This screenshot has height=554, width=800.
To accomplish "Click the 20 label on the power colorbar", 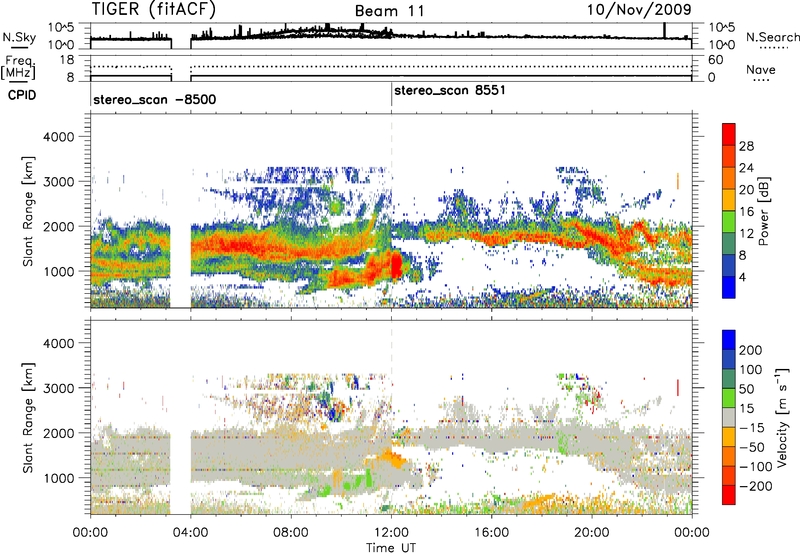I will click(x=746, y=190).
